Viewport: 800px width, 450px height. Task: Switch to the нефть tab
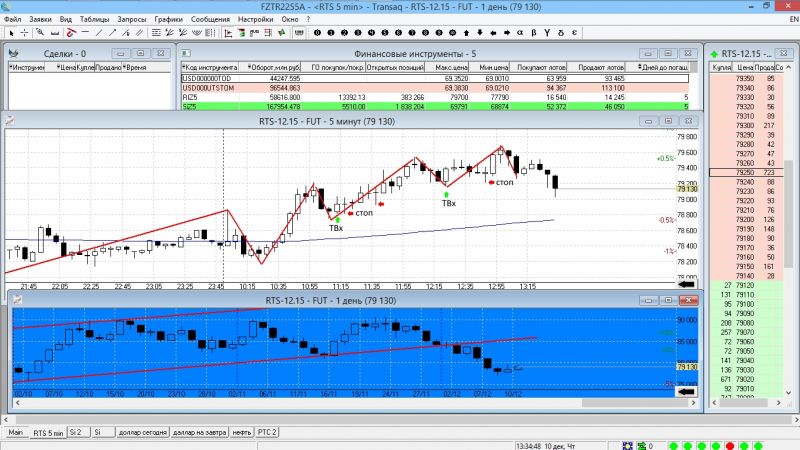point(241,432)
